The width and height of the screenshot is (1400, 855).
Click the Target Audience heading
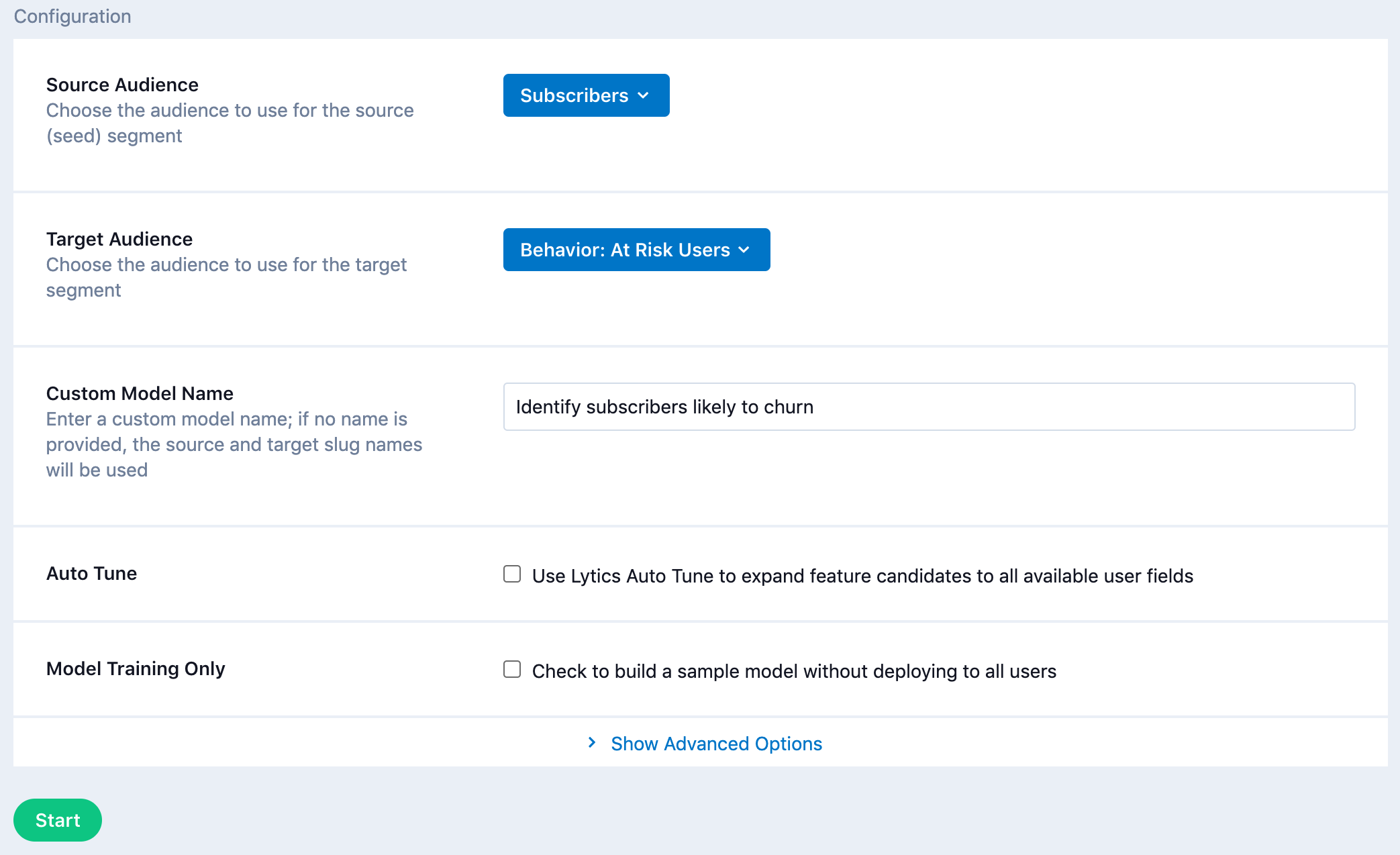point(119,239)
